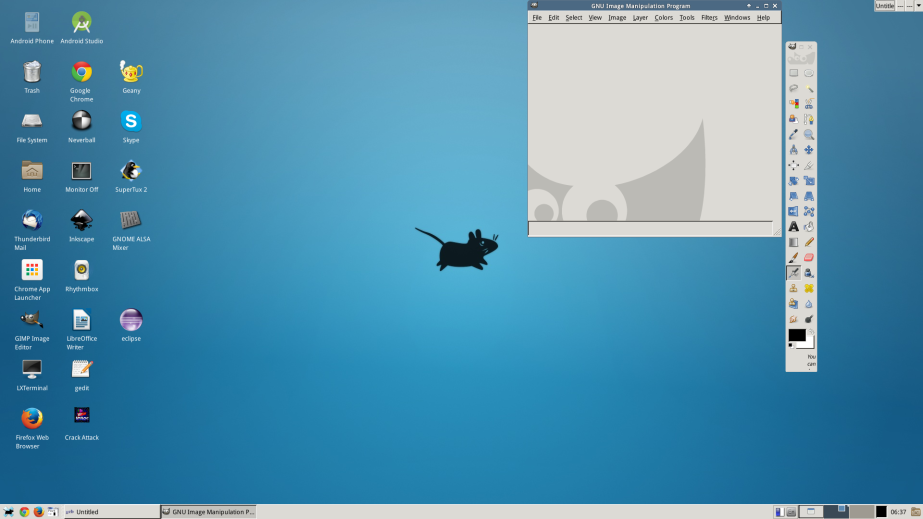Image resolution: width=923 pixels, height=519 pixels.
Task: Select the Heal tool
Action: [x=809, y=288]
